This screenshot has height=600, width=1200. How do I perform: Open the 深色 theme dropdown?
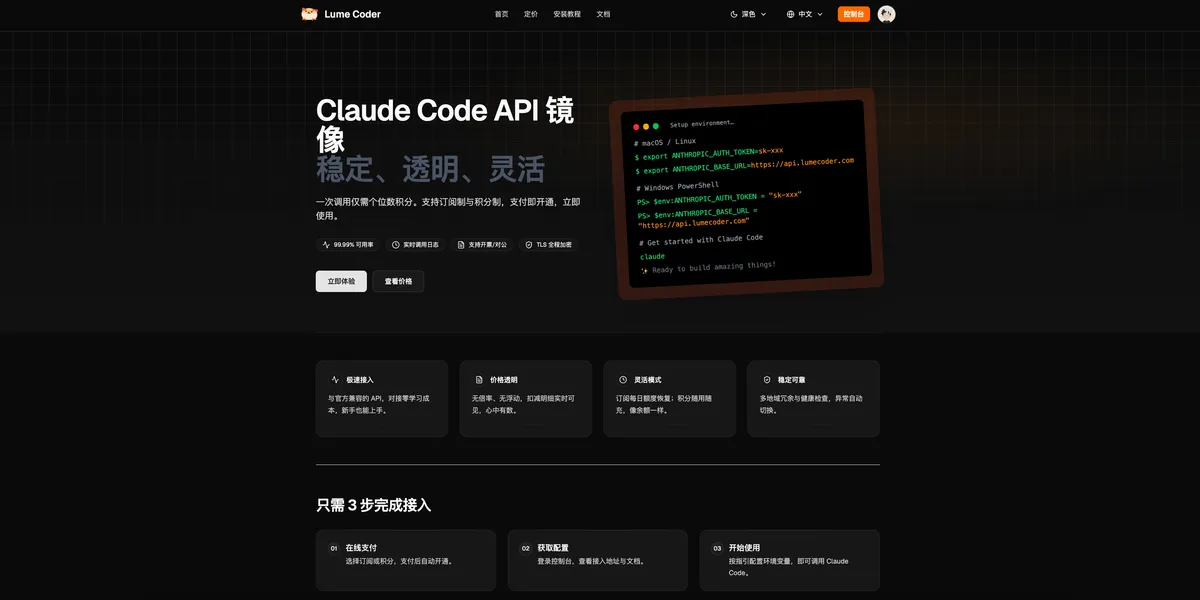click(749, 14)
